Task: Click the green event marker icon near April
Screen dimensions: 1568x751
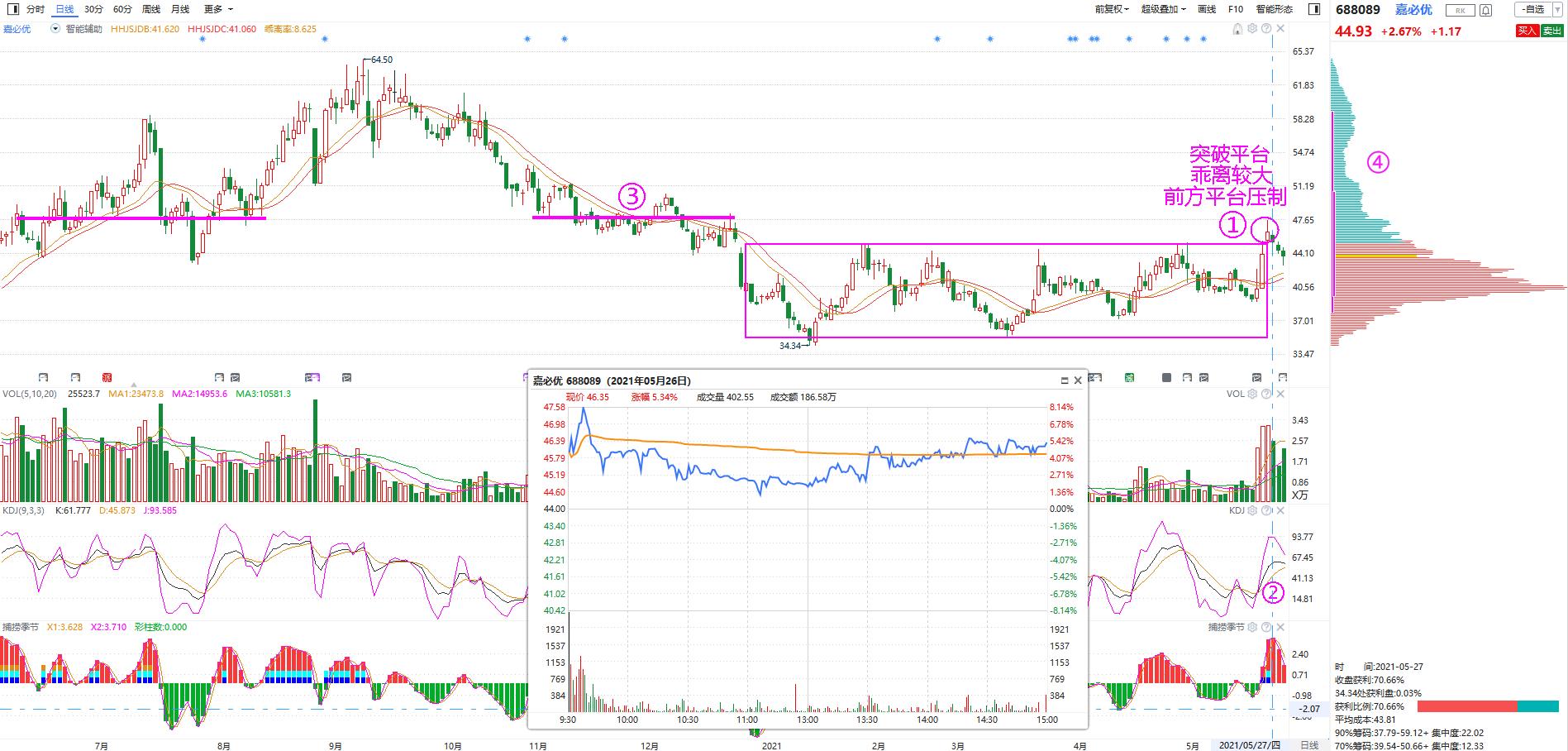Action: click(x=1129, y=378)
